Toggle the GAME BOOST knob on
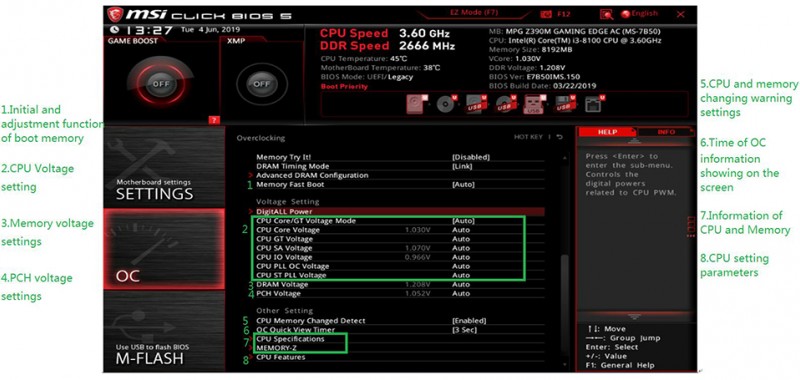The image size is (800, 380). tap(160, 84)
